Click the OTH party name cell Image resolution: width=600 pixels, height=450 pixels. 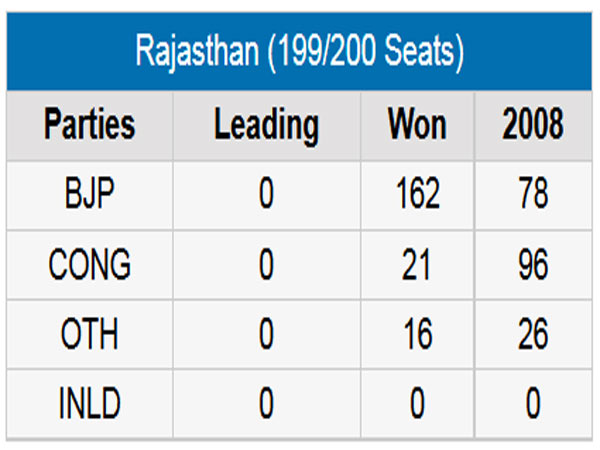click(x=90, y=334)
